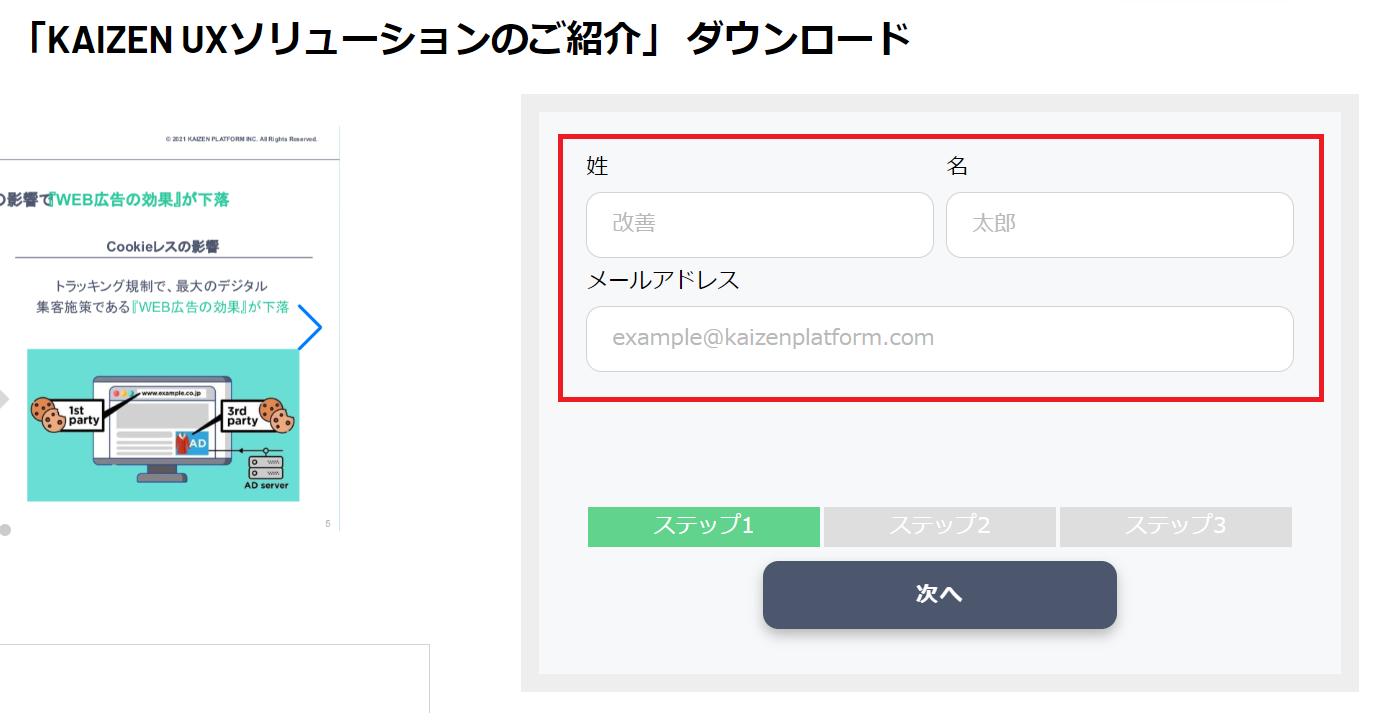Screen dimensions: 1383x713
Task: Select the ステップ3 step indicator
Action: (1175, 526)
